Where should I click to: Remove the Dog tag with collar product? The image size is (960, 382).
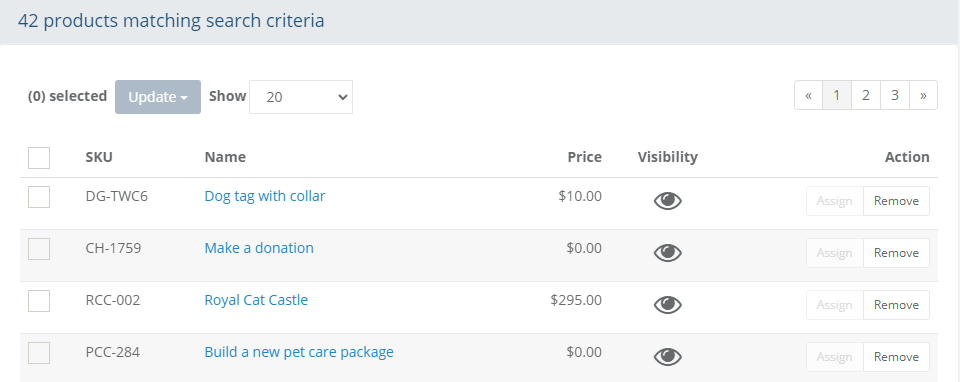(896, 201)
